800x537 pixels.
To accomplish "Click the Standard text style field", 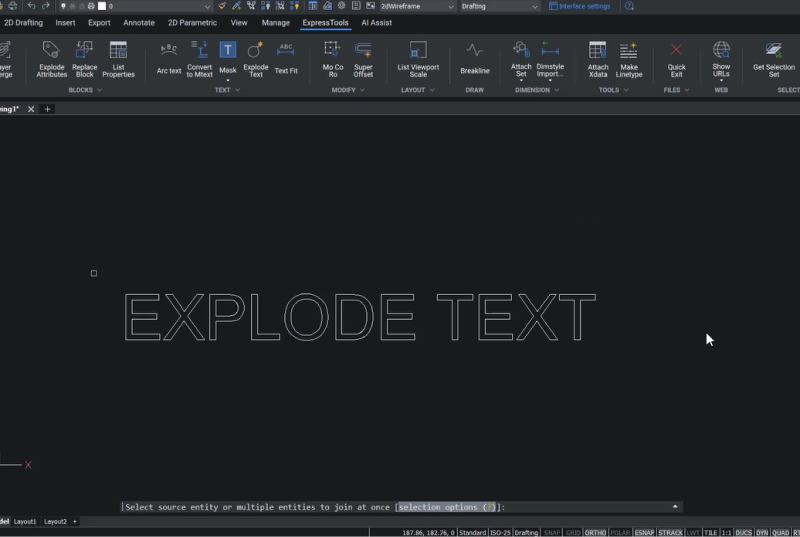I will (472, 532).
